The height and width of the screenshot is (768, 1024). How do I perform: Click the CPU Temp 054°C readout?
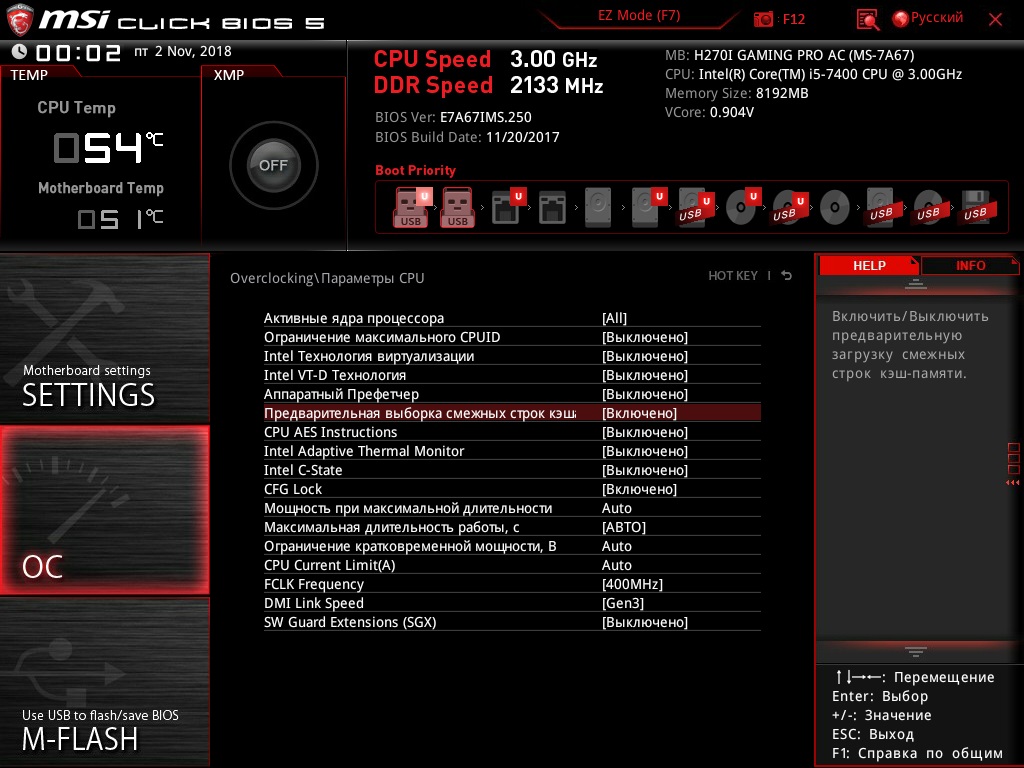point(107,147)
